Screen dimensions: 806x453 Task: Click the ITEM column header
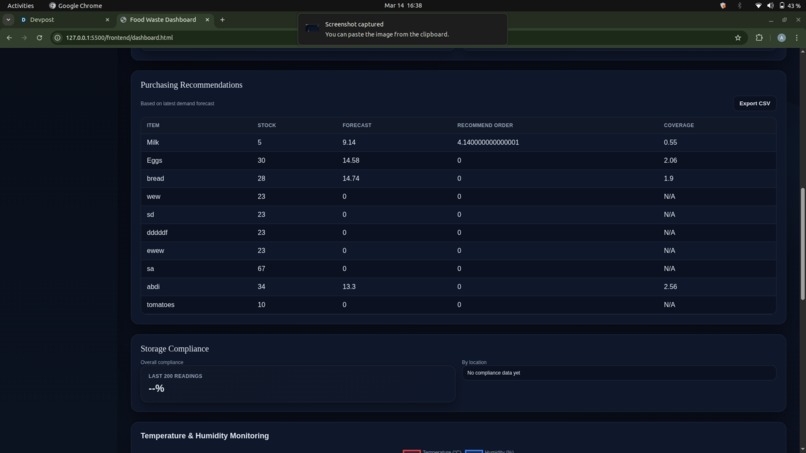pyautogui.click(x=153, y=125)
